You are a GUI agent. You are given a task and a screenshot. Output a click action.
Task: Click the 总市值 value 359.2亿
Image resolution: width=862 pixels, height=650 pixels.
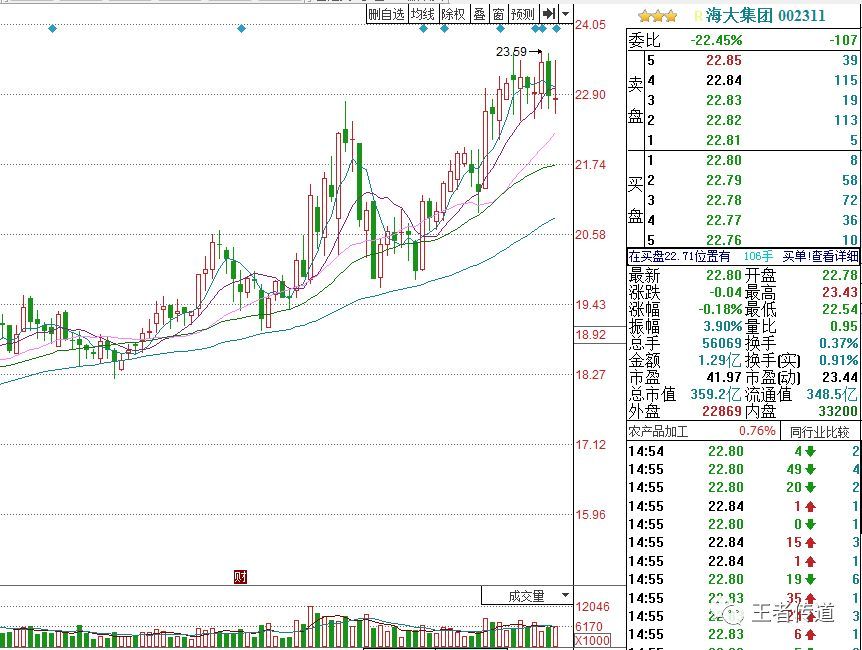pos(716,394)
